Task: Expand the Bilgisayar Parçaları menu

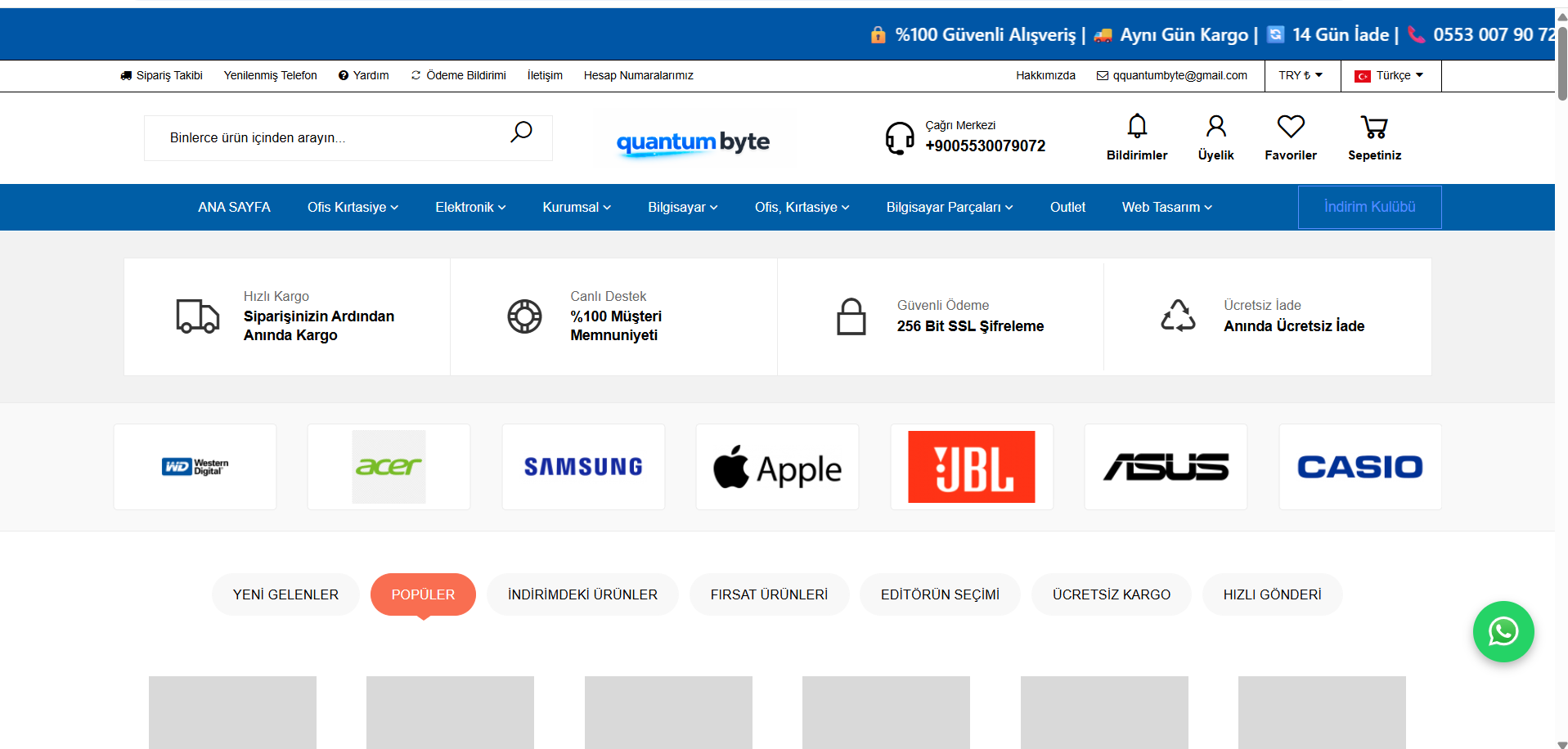Action: point(950,207)
